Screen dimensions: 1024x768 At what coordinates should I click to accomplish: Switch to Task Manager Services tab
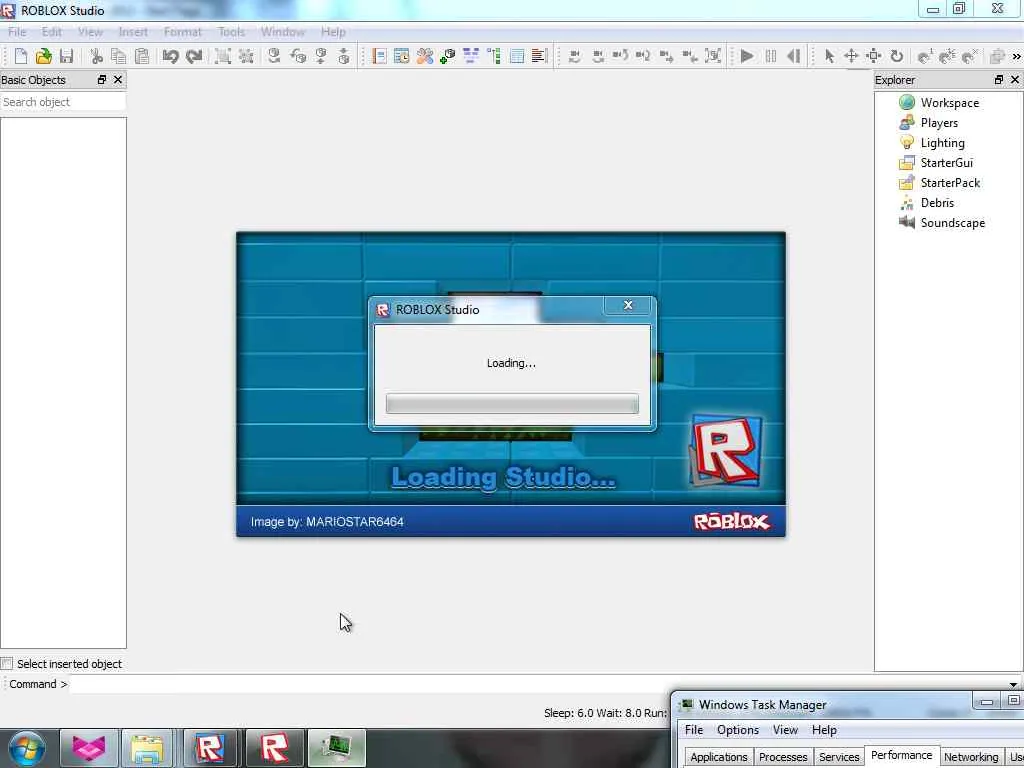coord(839,757)
